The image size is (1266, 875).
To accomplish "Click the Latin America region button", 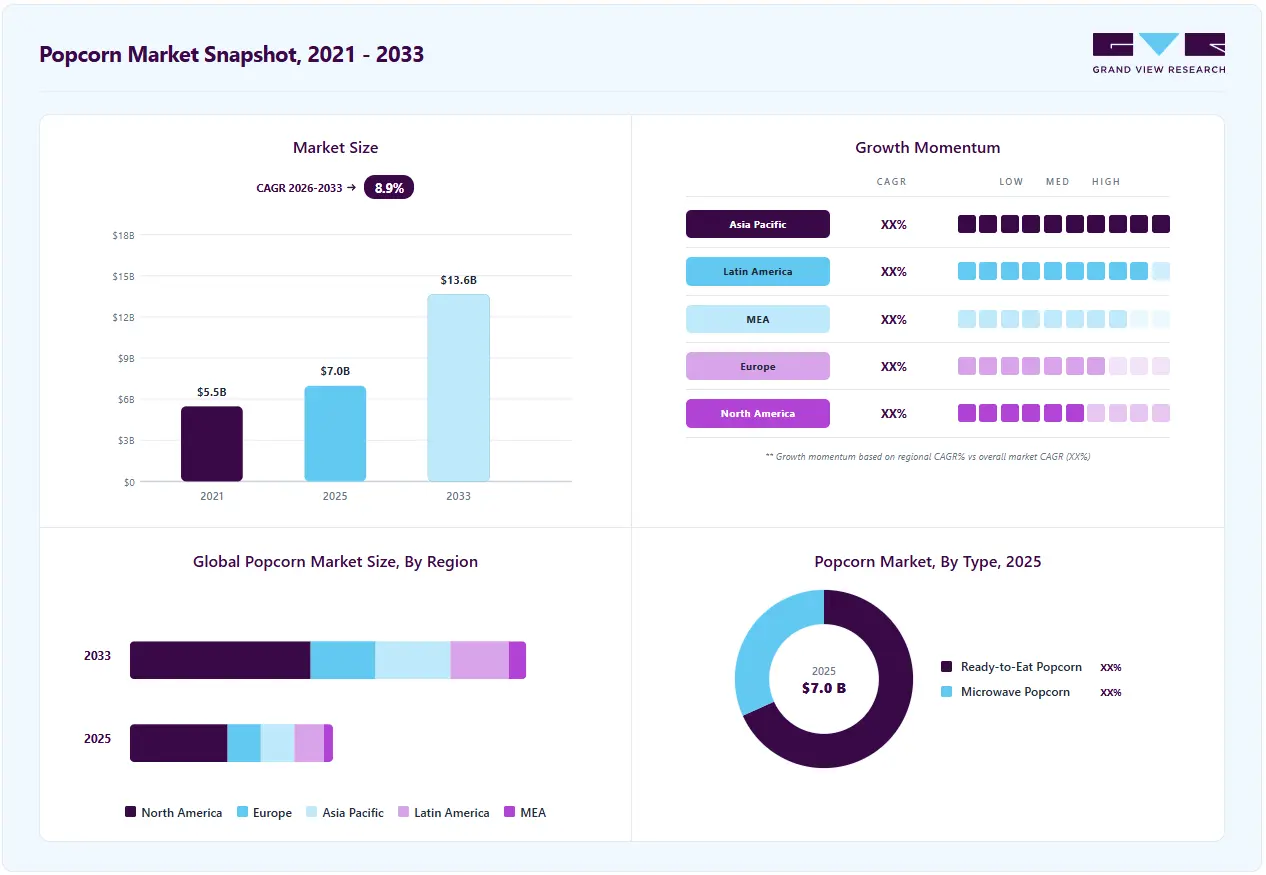I will point(757,272).
